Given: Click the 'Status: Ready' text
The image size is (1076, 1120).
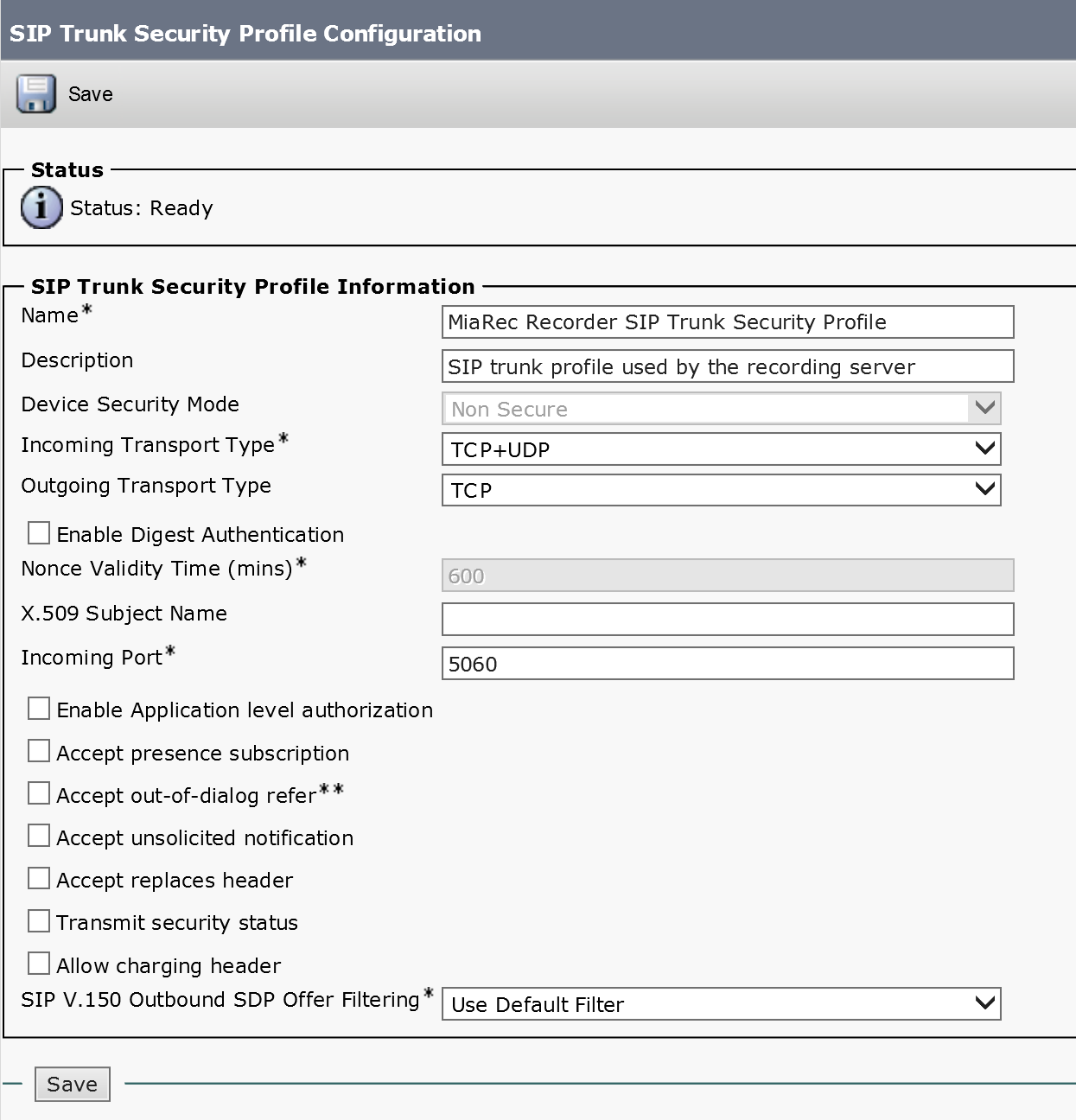Looking at the screenshot, I should pos(142,208).
